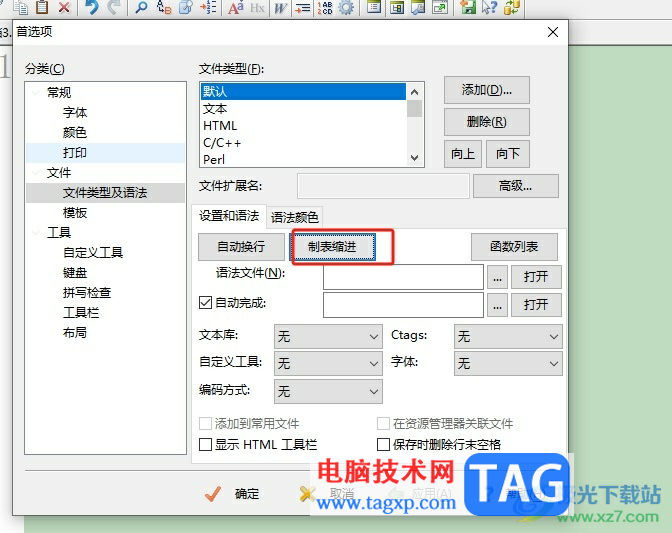The image size is (672, 533).
Task: Click the 制表缩进 button
Action: [333, 247]
